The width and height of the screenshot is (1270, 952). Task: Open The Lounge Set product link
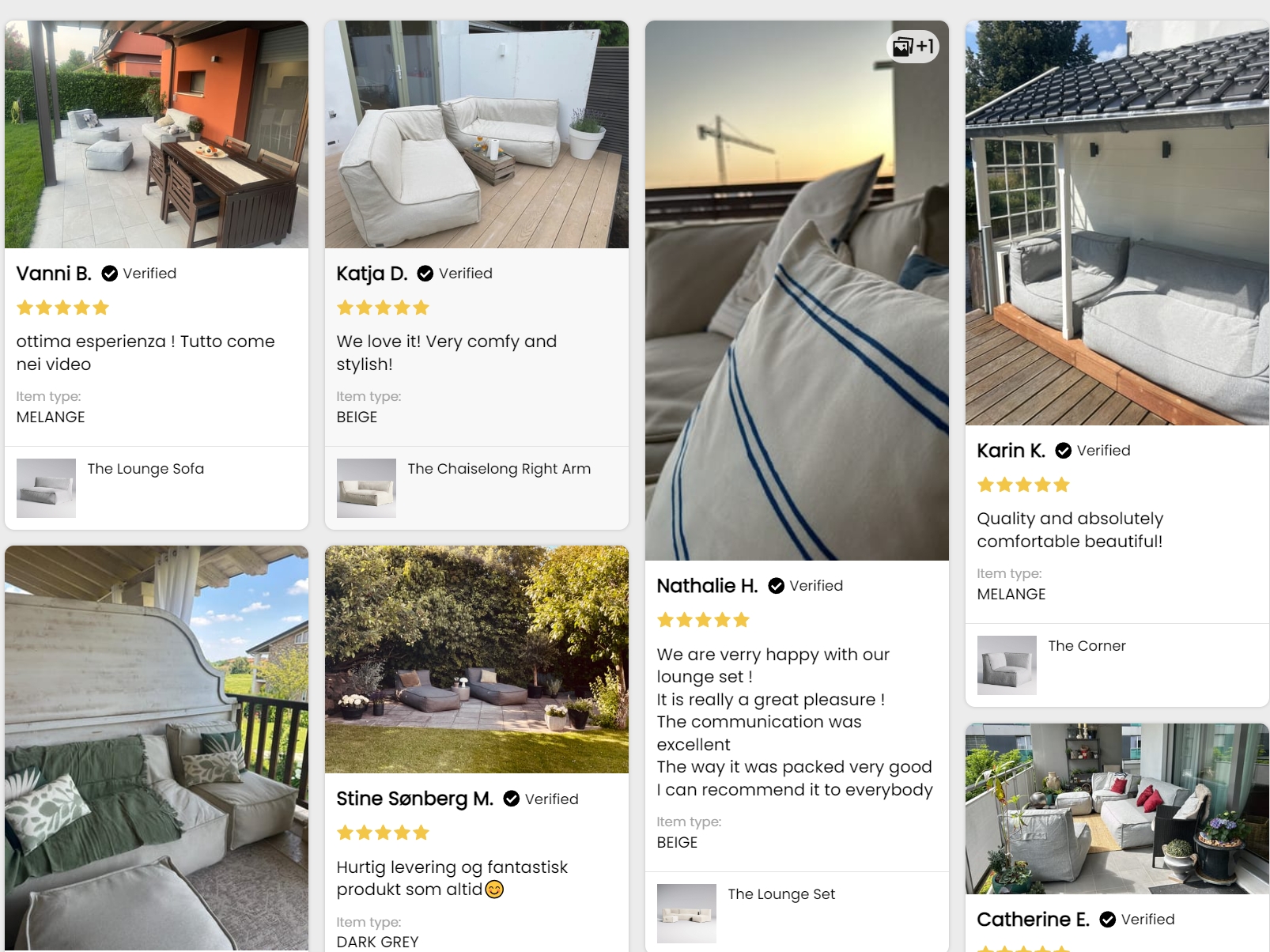[781, 894]
